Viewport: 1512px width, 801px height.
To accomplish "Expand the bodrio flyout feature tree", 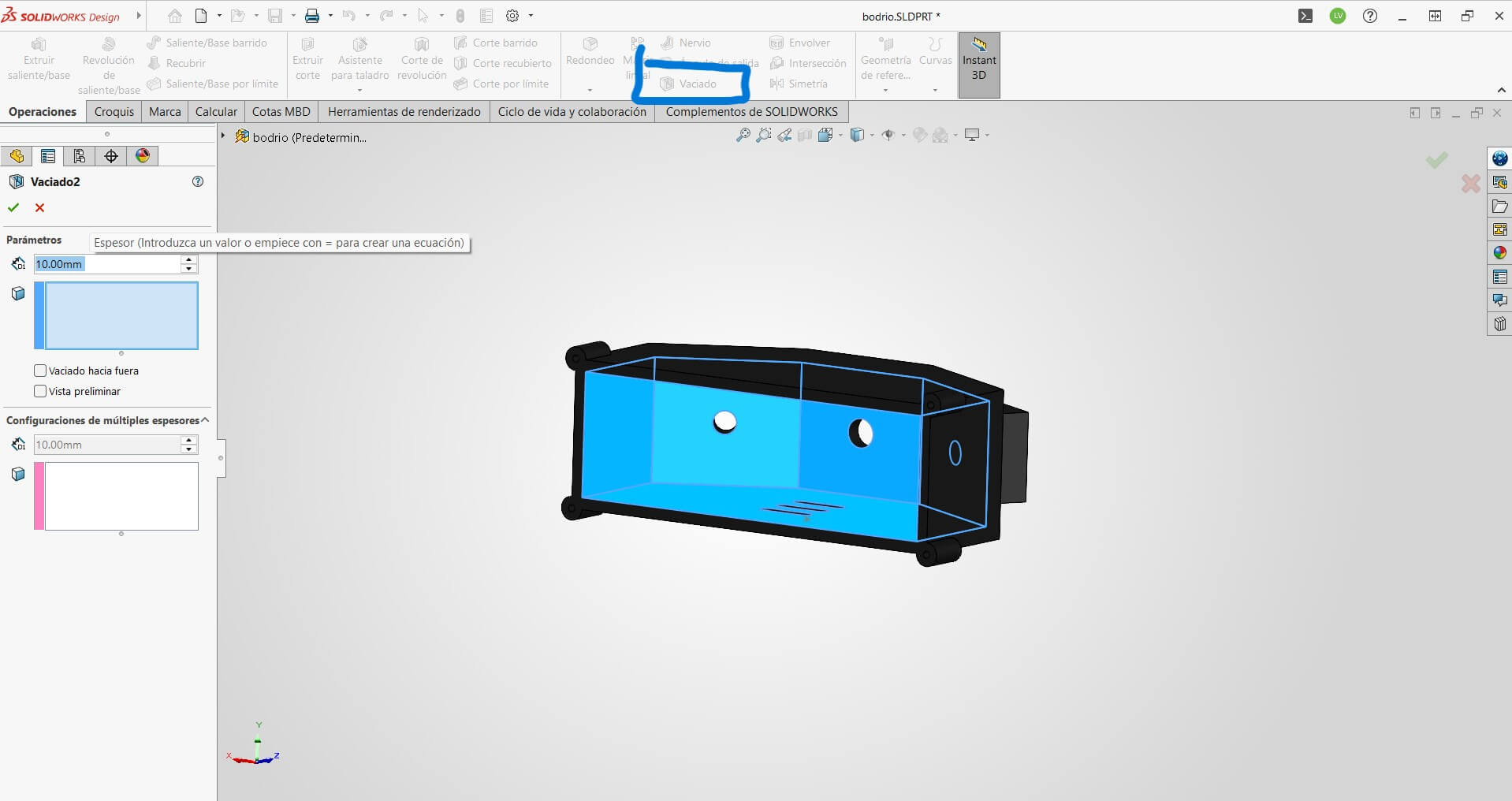I will [223, 136].
